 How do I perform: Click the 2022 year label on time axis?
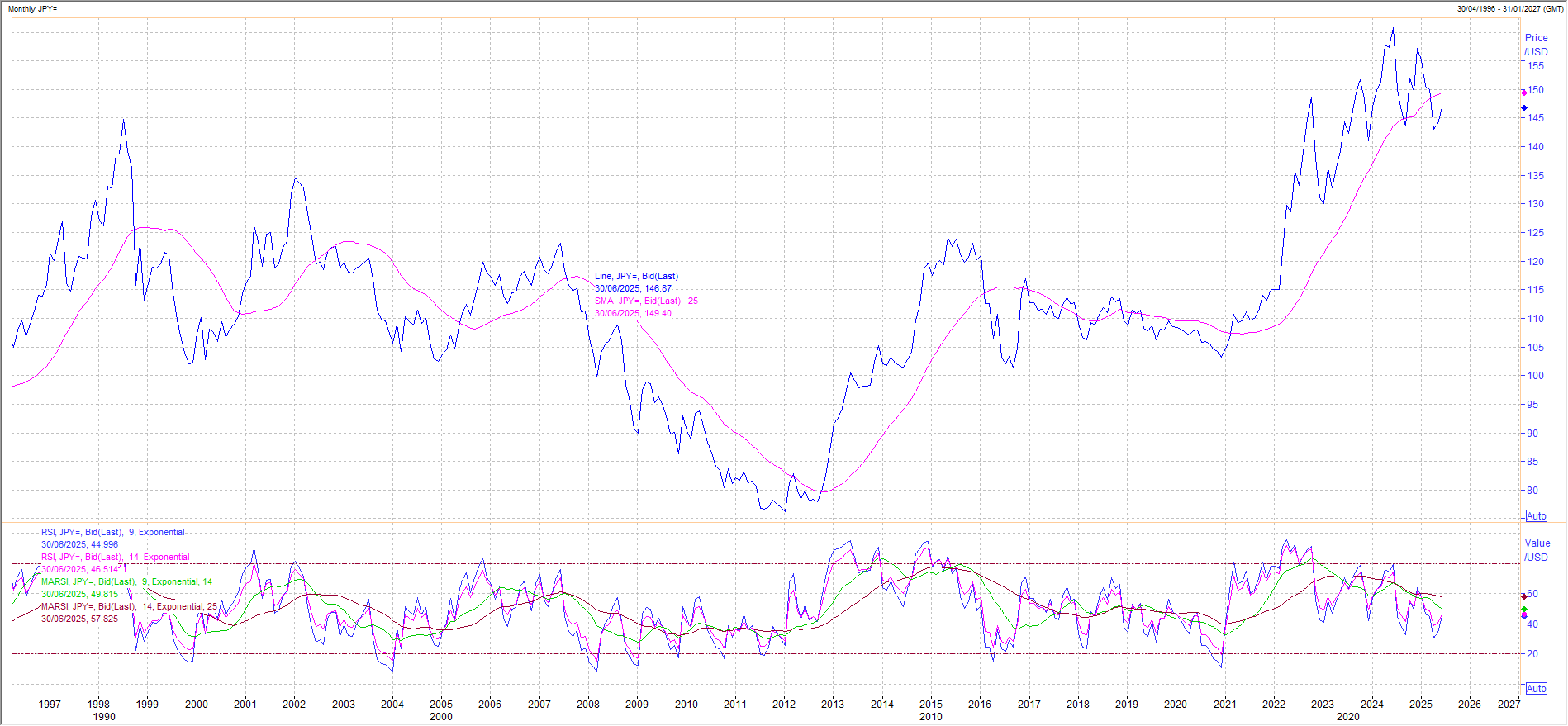click(1274, 705)
